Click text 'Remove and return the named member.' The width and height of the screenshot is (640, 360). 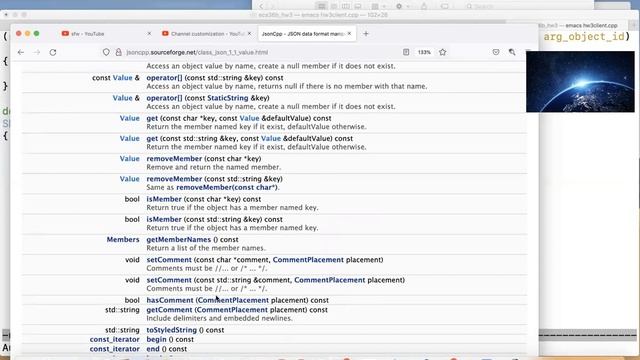tap(213, 167)
